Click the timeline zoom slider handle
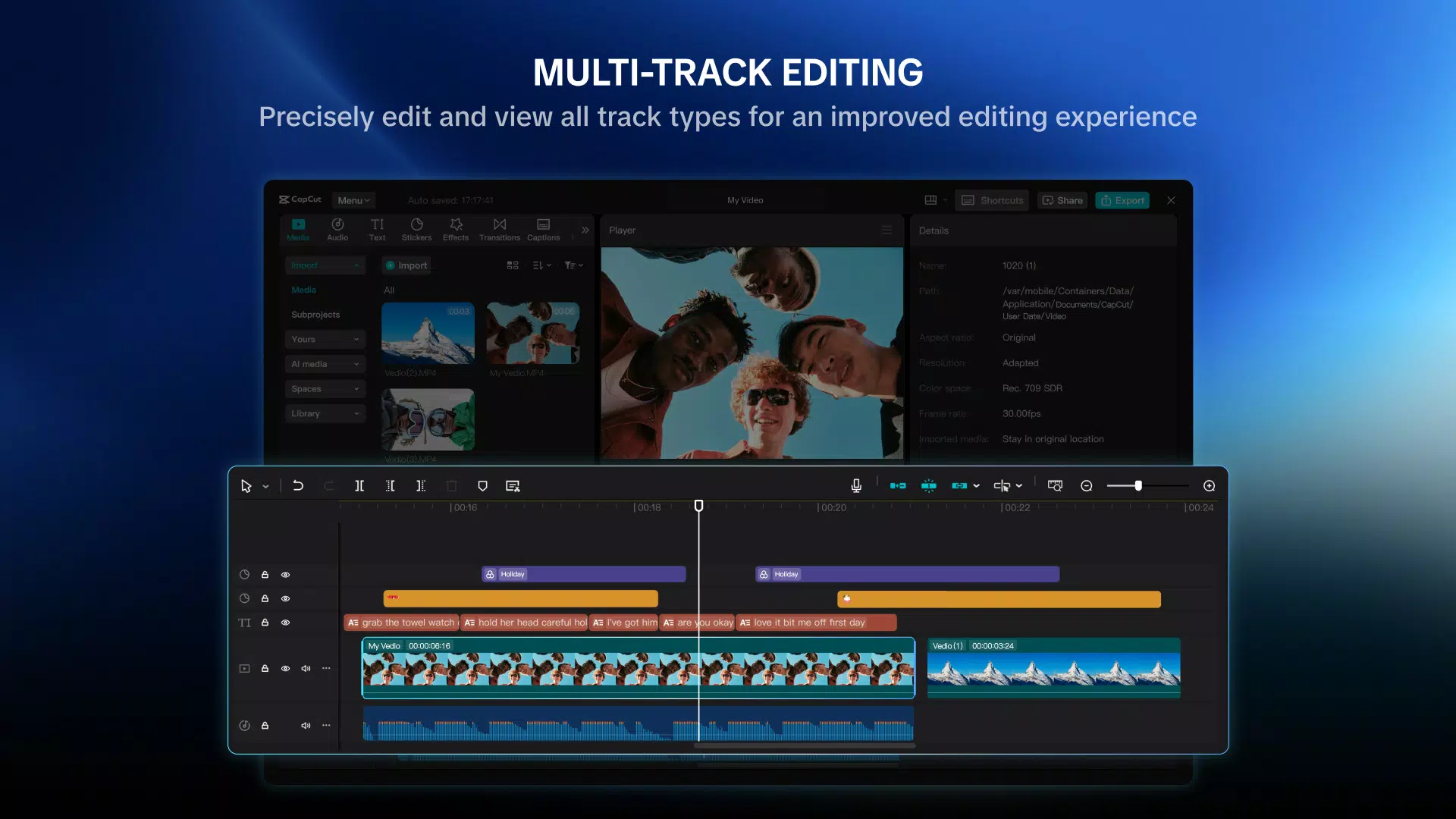The width and height of the screenshot is (1456, 819). (x=1138, y=486)
